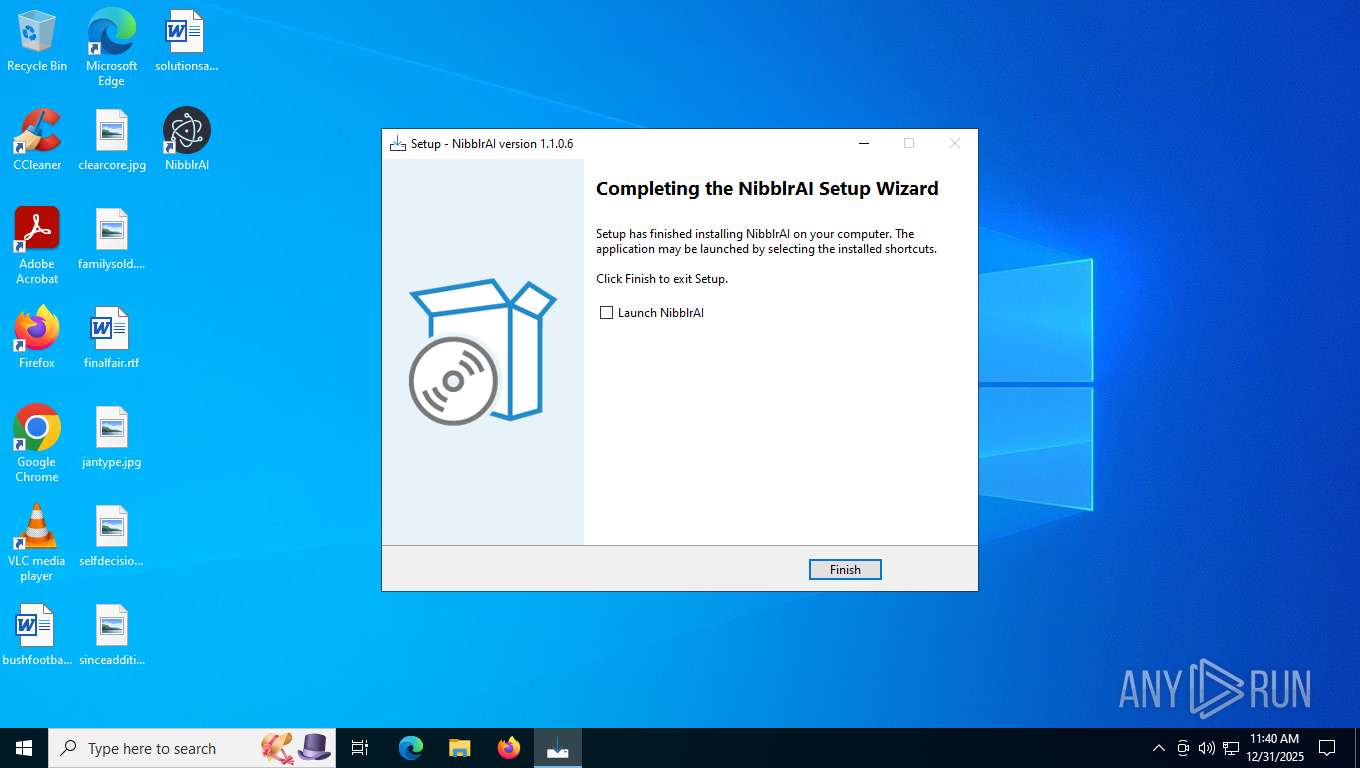Minimize the NibblrAI Setup window
1360x768 pixels.
coord(863,143)
